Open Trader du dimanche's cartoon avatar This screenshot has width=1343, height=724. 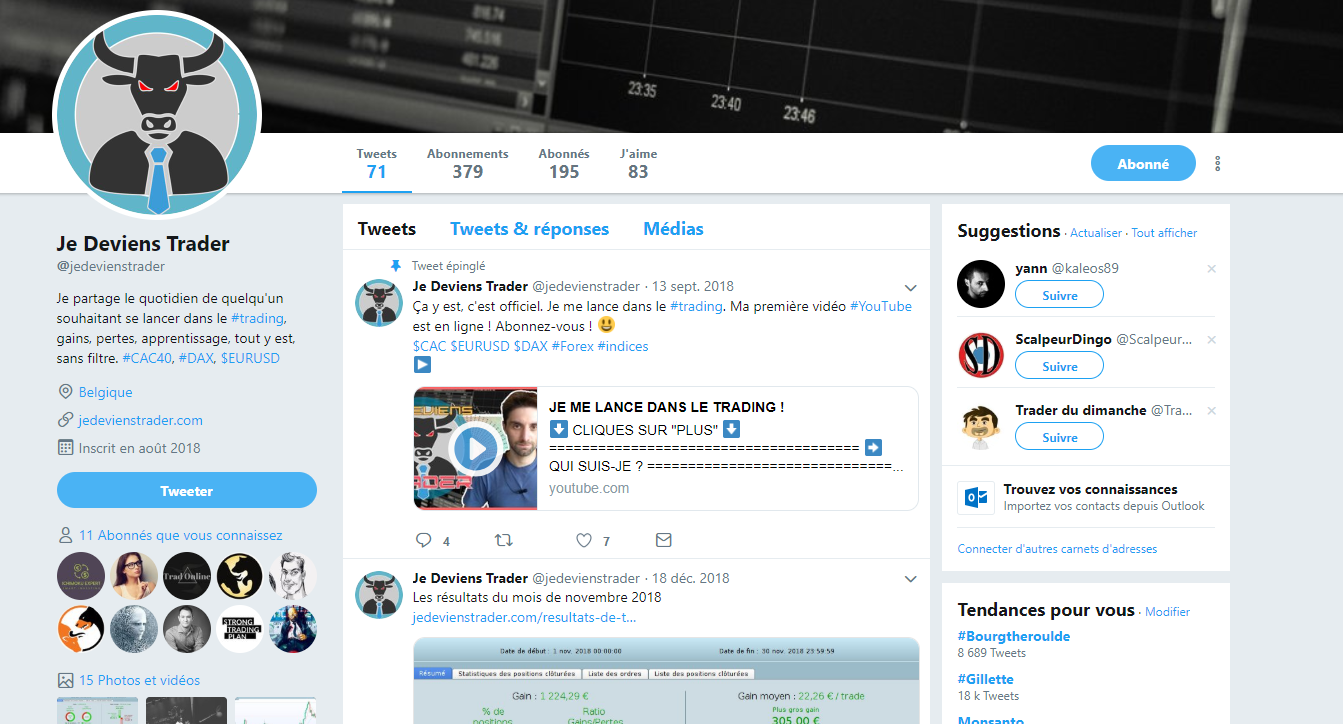click(x=981, y=426)
